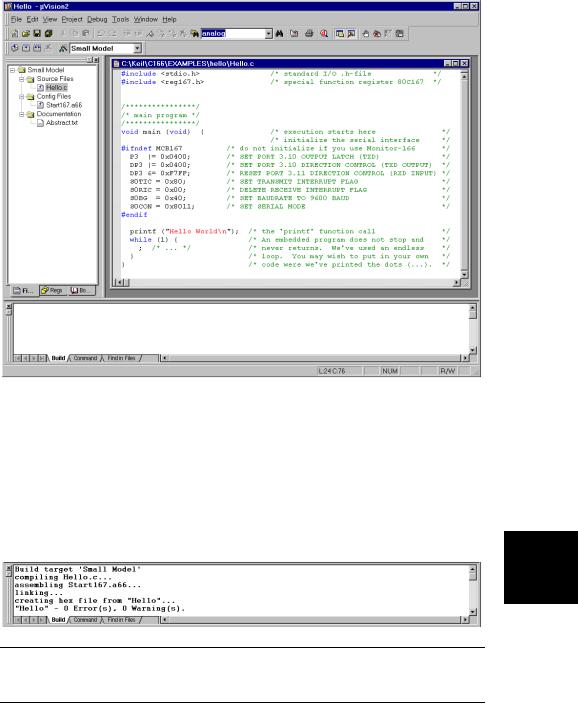
Task: Collapse the Config Files group
Action: coord(22,96)
